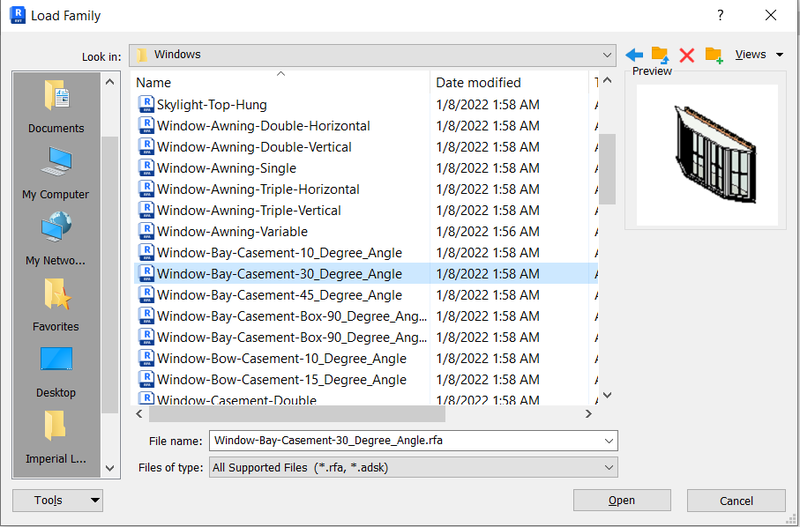The width and height of the screenshot is (800, 527).
Task: Open My Network in the places sidebar
Action: pyautogui.click(x=56, y=239)
